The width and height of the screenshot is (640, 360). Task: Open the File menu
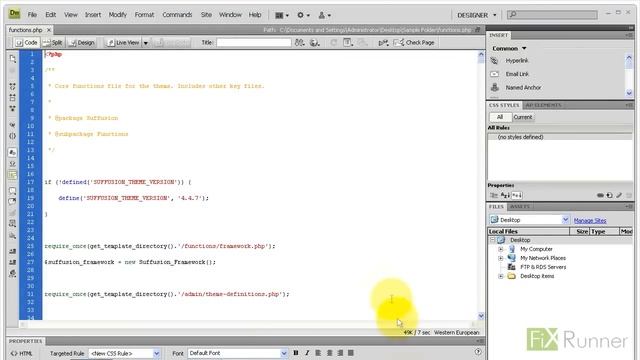pos(32,15)
